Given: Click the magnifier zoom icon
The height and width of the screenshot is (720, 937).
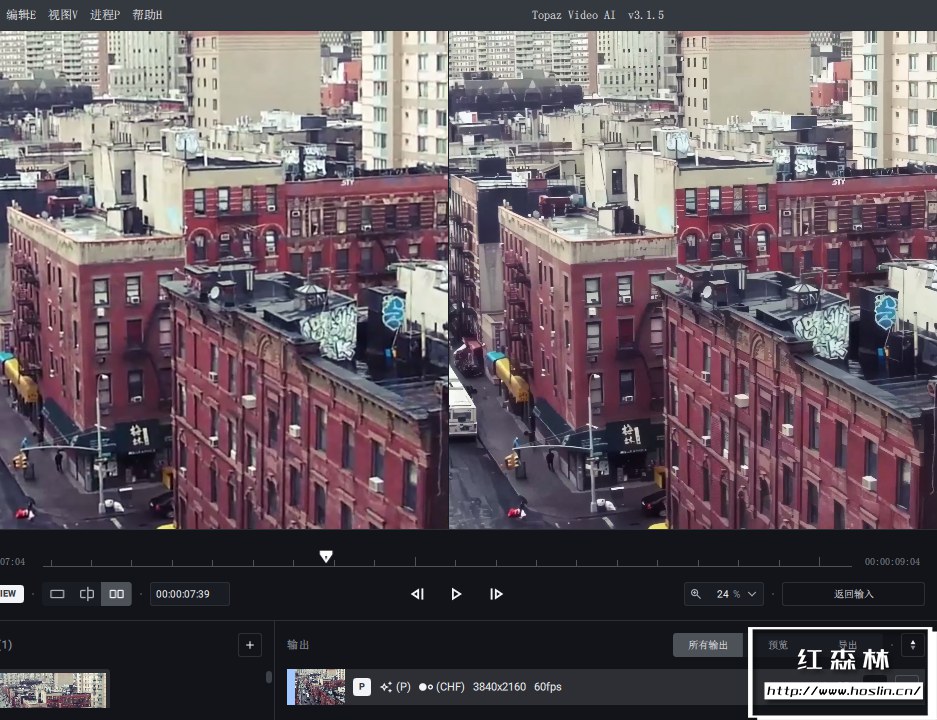Looking at the screenshot, I should click(696, 594).
